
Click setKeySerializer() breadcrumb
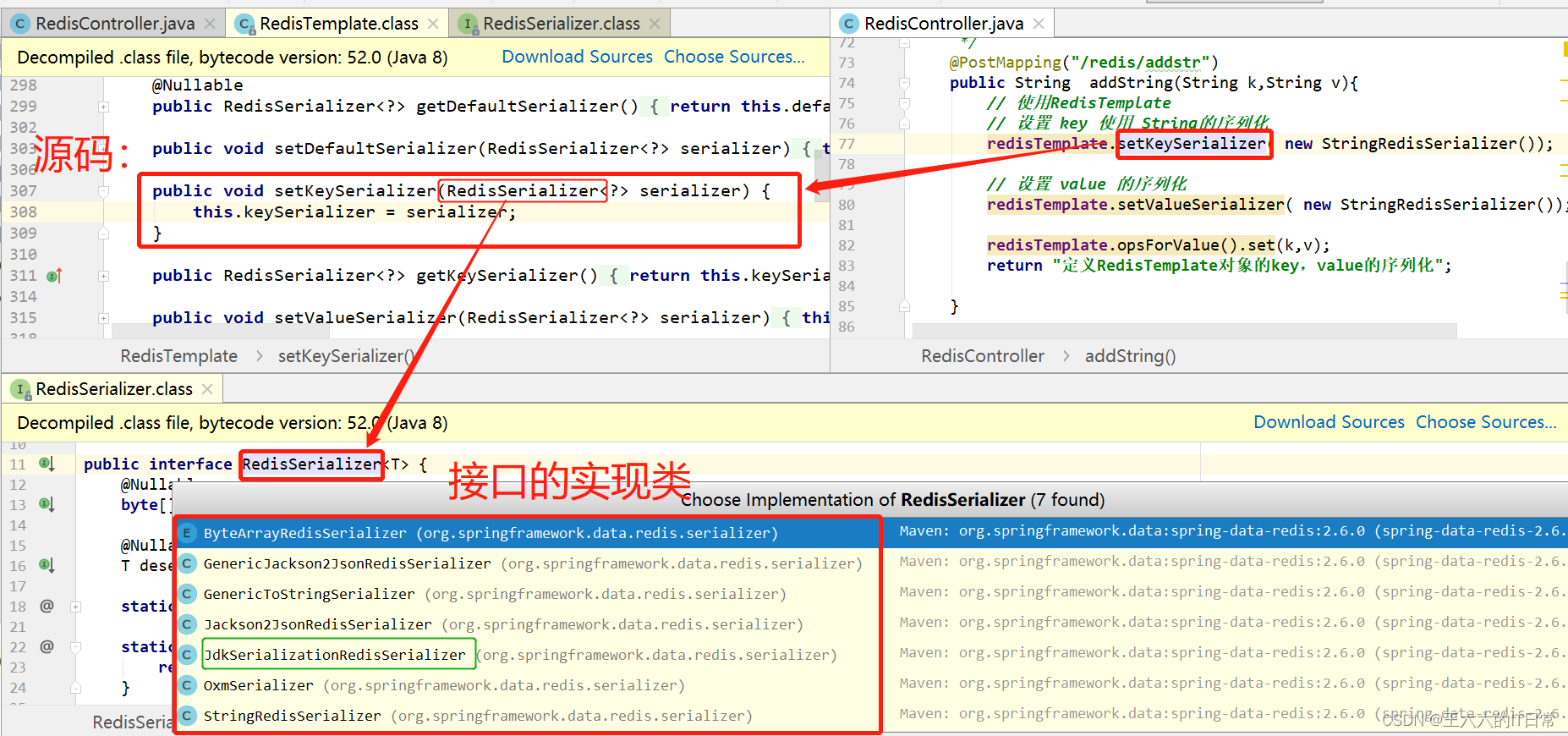(346, 356)
